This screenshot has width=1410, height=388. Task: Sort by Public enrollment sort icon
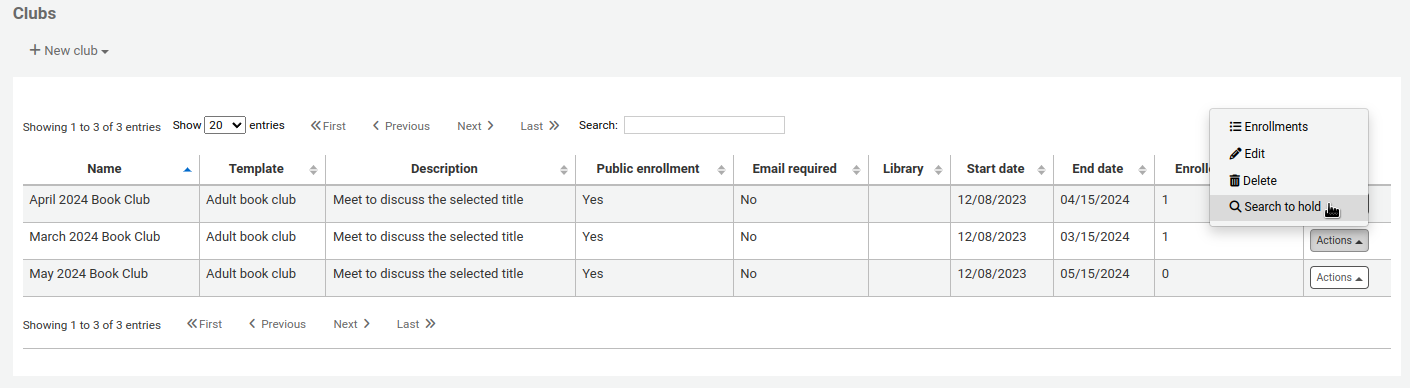[721, 170]
